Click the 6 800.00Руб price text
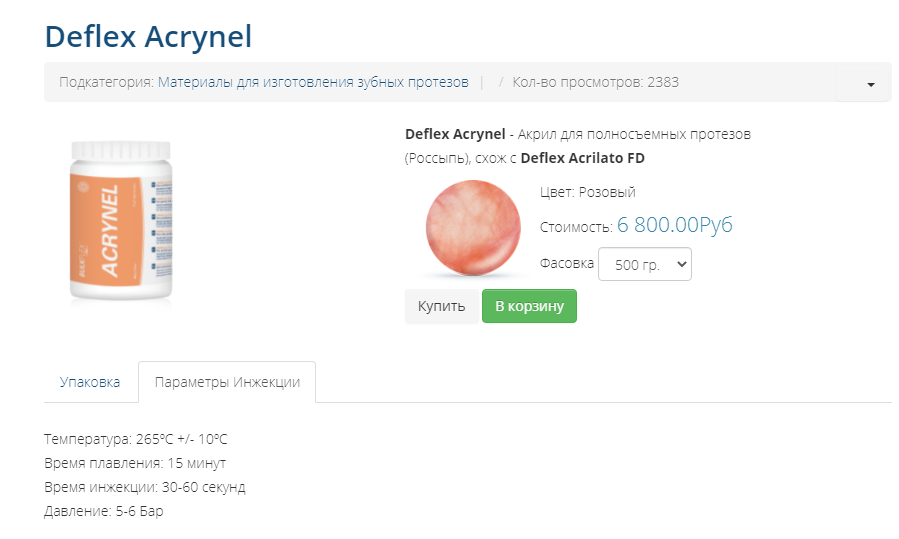Screen dimensions: 899x539 674,225
